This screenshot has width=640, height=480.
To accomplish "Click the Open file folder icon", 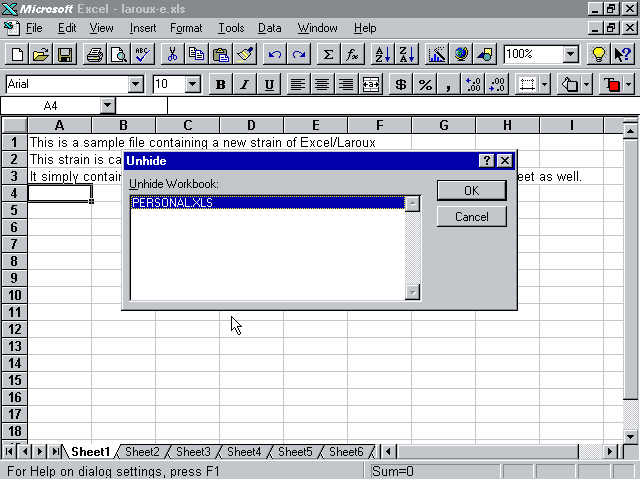I will [41, 54].
